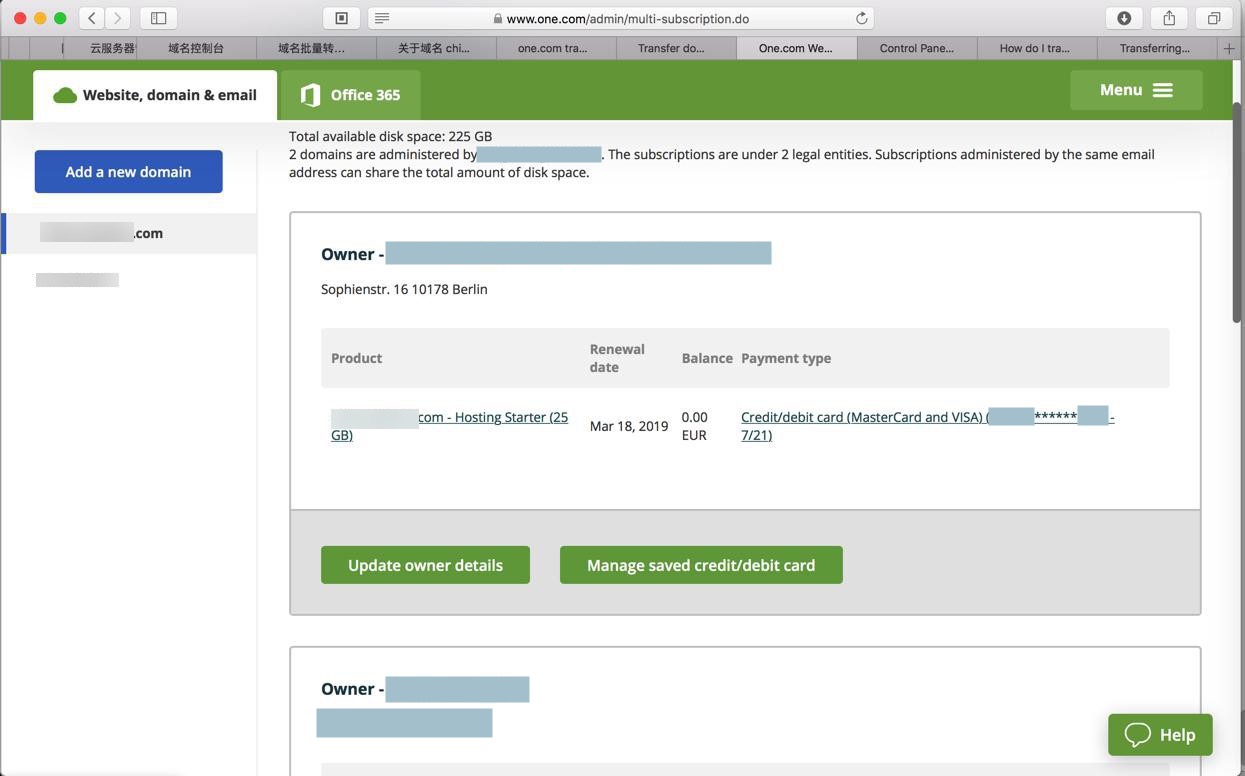Open the Help chat widget
This screenshot has height=776, width=1245.
tap(1160, 735)
